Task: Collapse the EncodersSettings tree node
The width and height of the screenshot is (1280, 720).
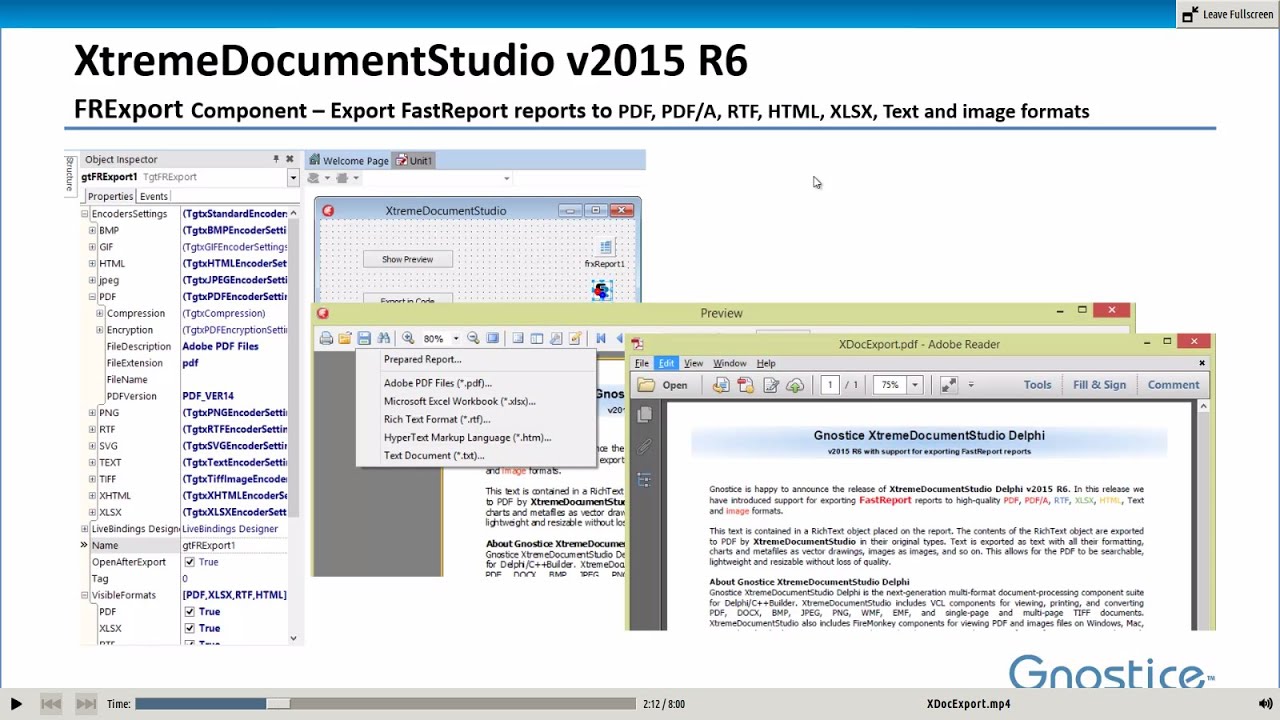Action: (x=84, y=214)
